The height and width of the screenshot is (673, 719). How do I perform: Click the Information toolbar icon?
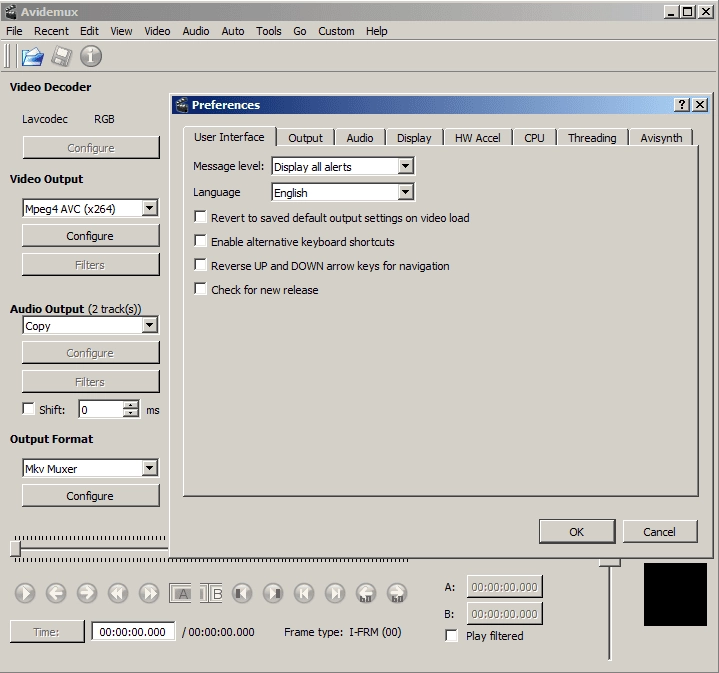pyautogui.click(x=91, y=56)
